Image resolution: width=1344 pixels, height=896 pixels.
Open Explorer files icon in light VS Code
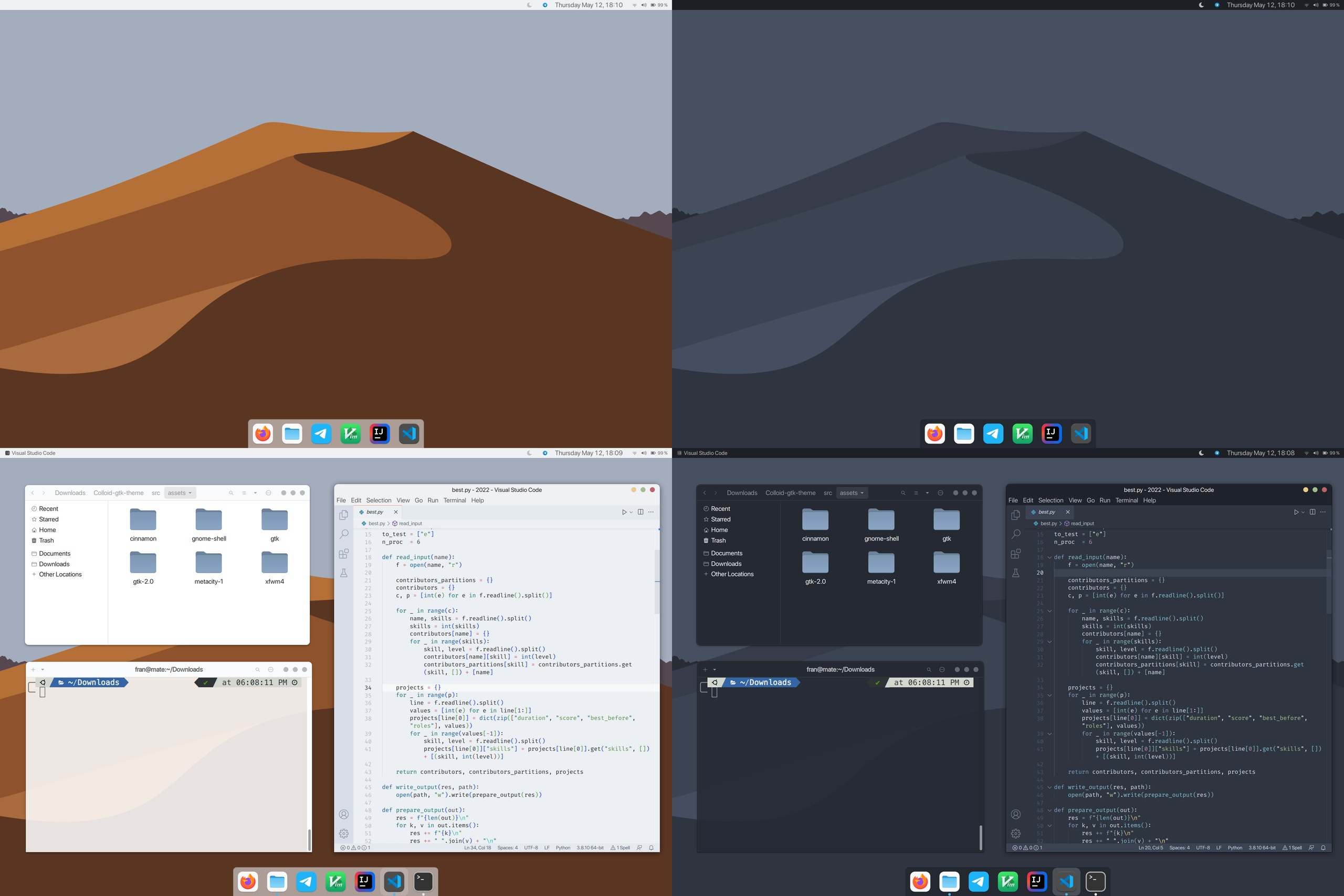[343, 515]
